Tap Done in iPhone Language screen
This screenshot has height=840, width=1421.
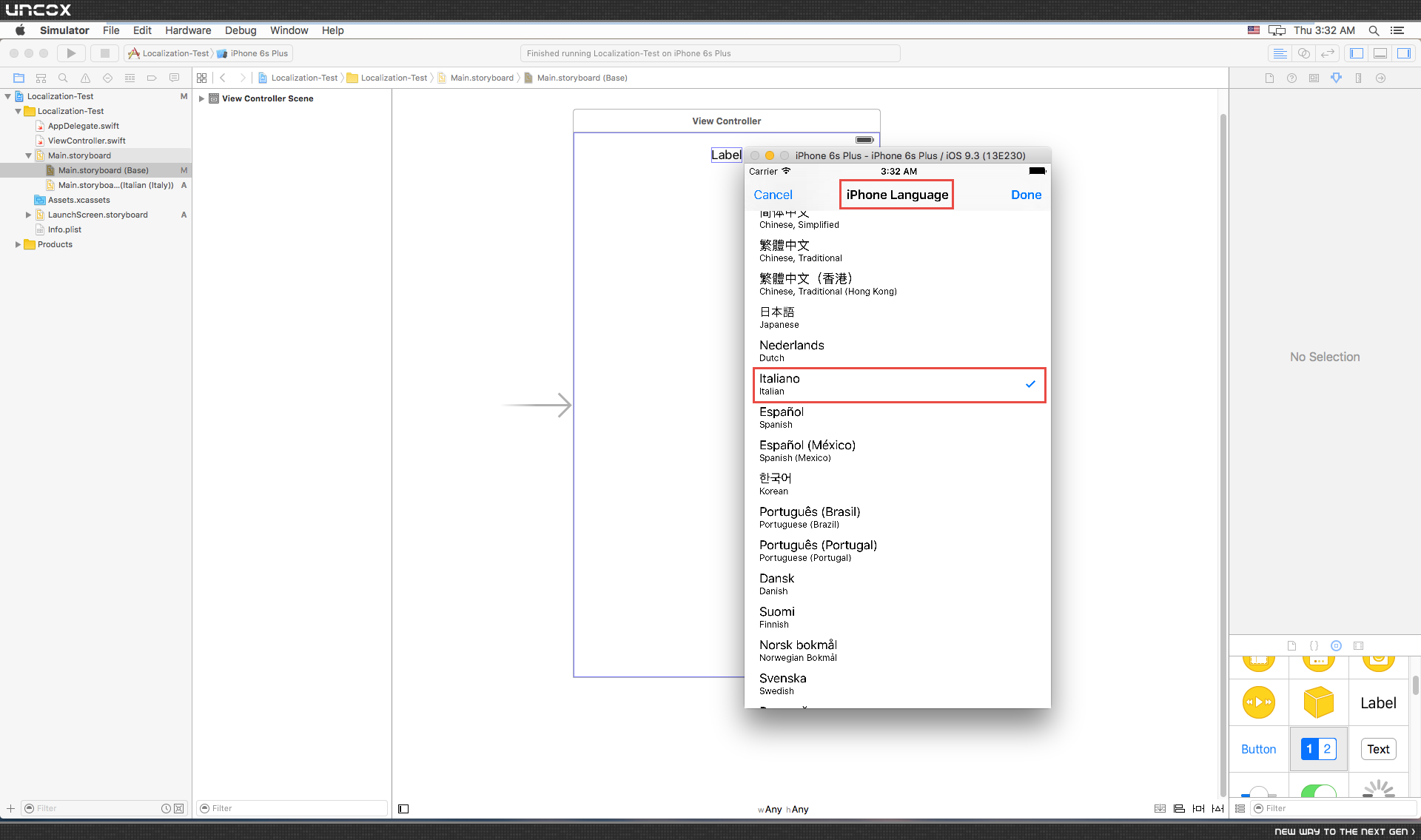[1026, 195]
